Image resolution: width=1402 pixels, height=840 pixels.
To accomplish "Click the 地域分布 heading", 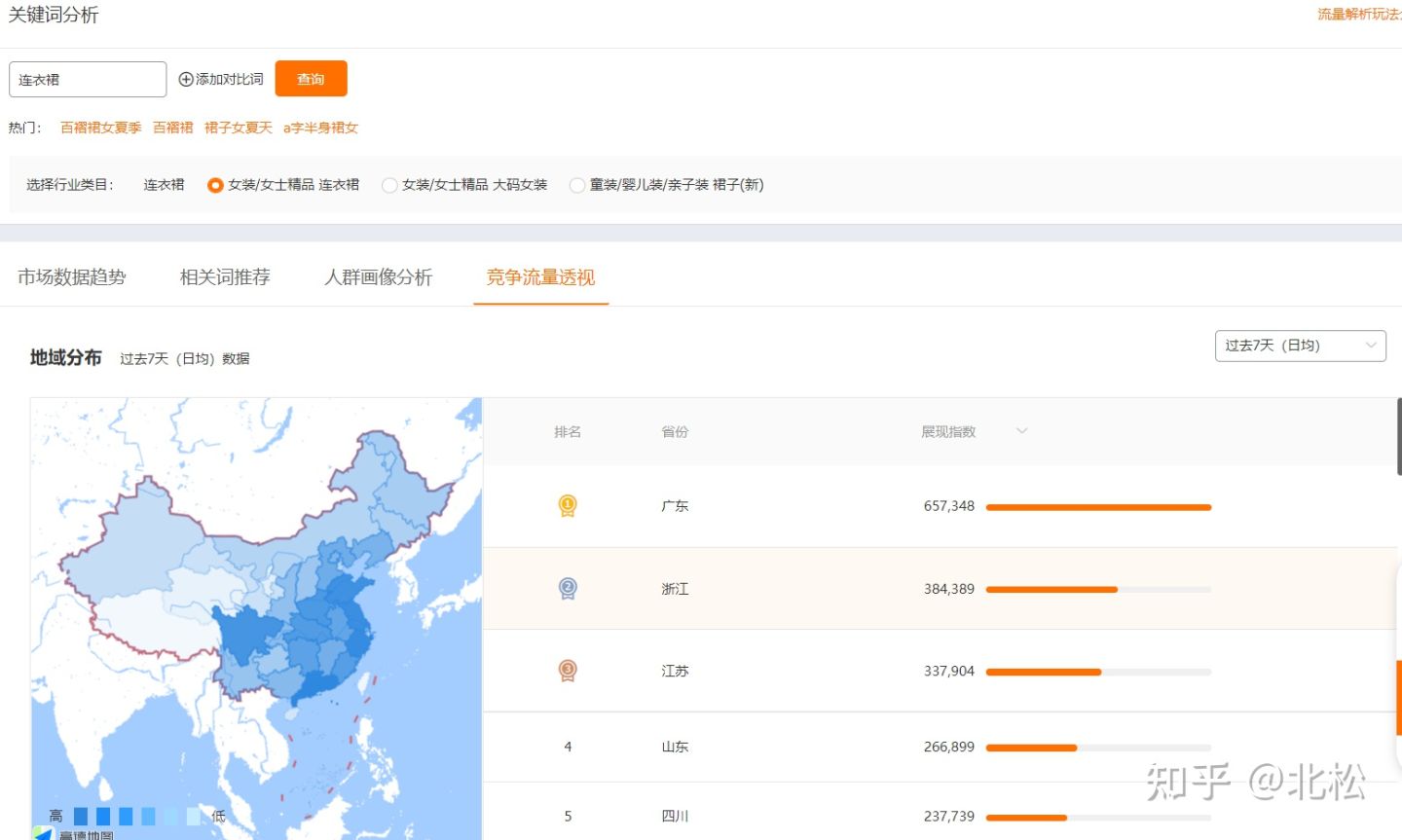I will pyautogui.click(x=65, y=357).
